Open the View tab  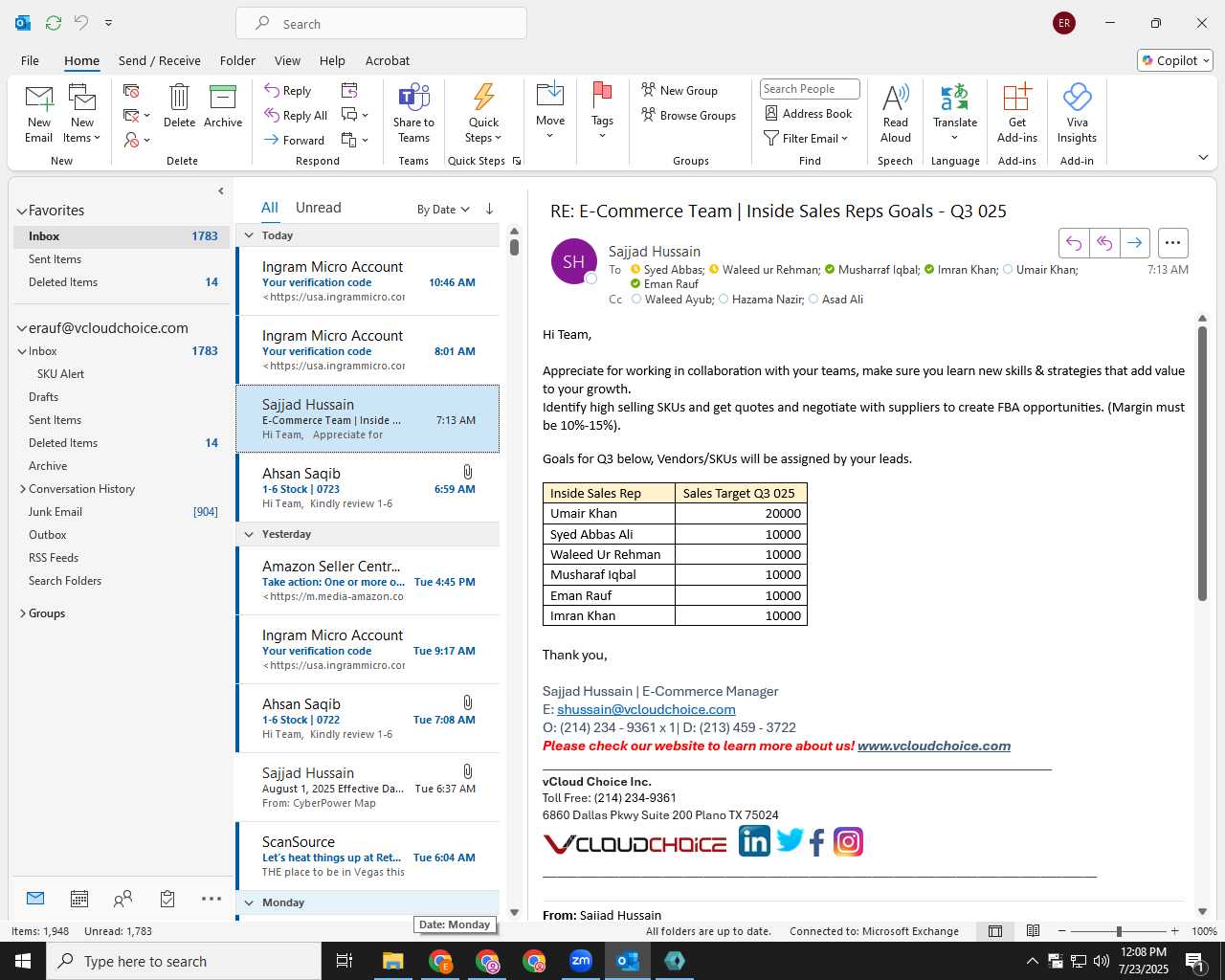coord(287,60)
